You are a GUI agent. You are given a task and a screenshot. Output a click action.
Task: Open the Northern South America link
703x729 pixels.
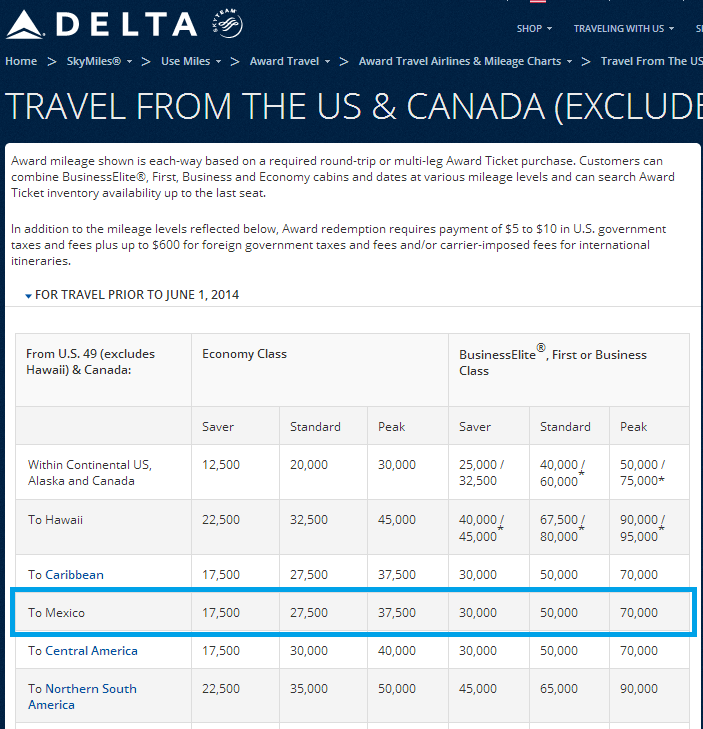pos(82,696)
